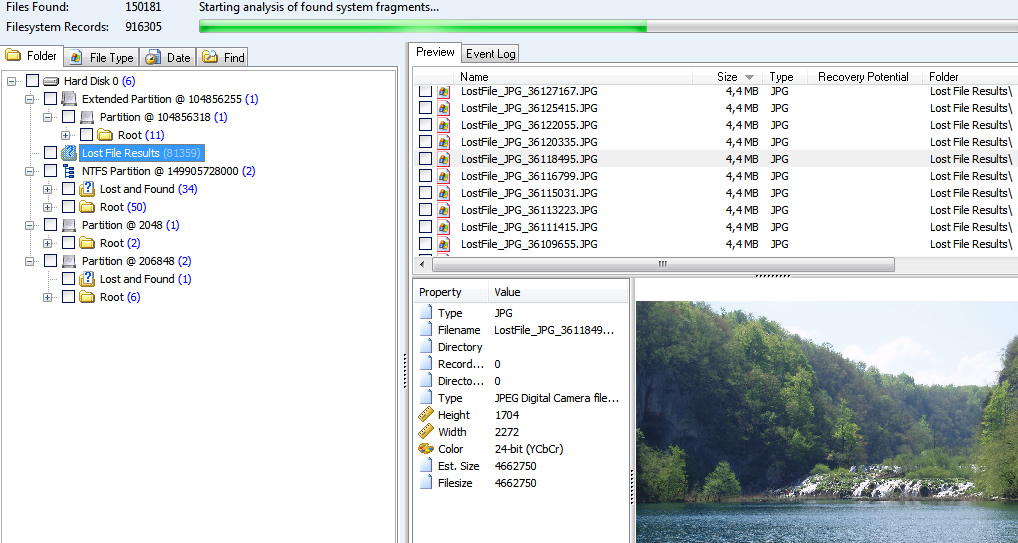This screenshot has width=1018, height=543.
Task: Switch to the Event Log tab
Action: [490, 54]
